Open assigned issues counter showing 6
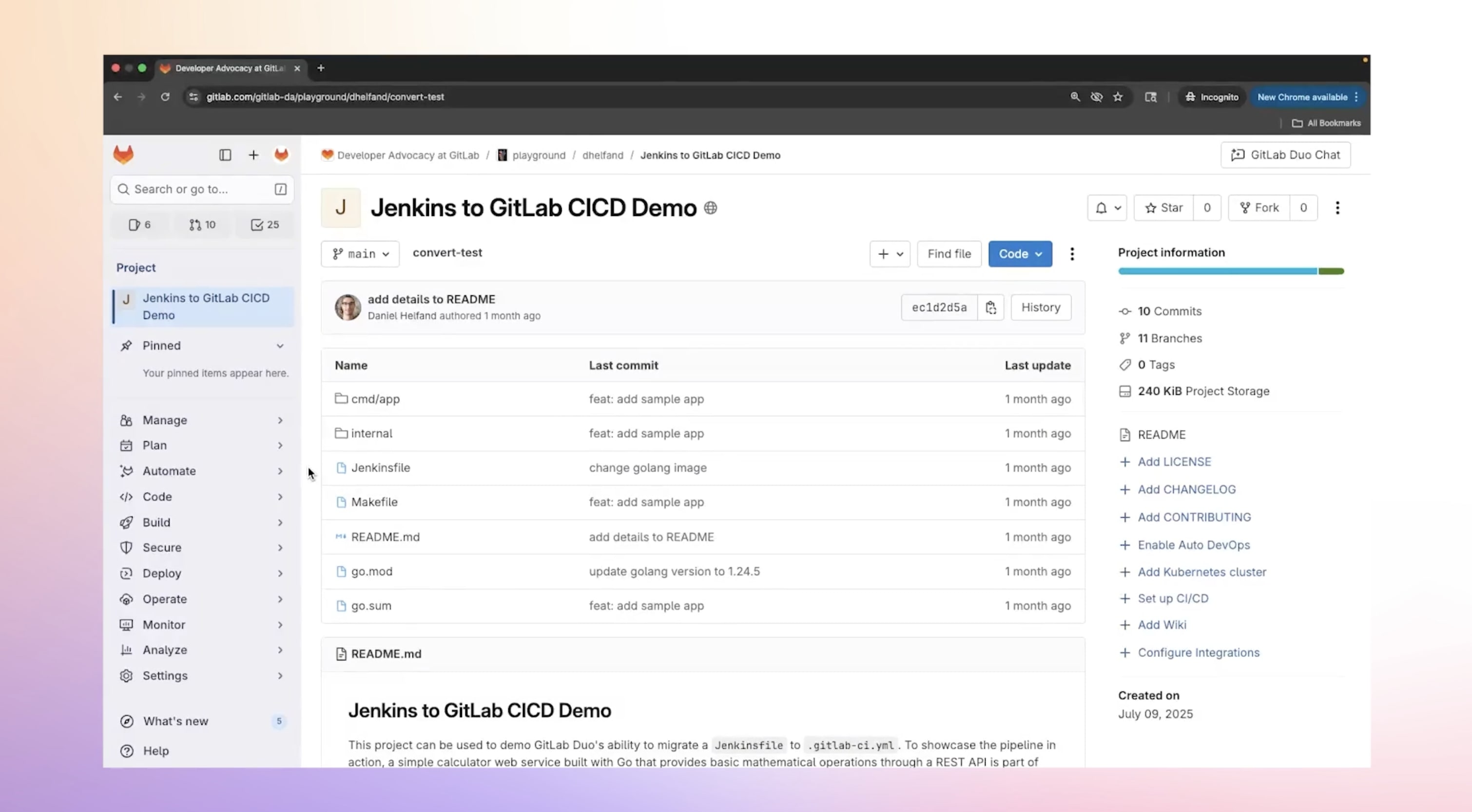 tap(140, 225)
